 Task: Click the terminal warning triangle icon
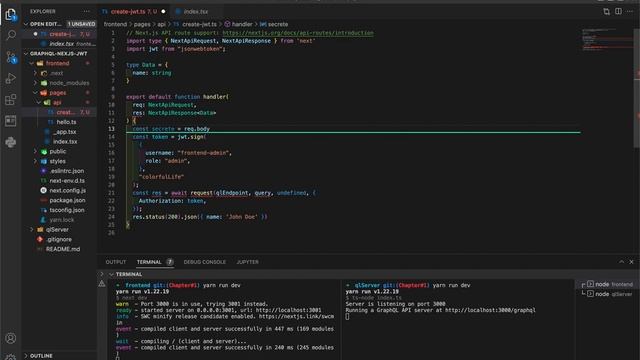point(102,284)
